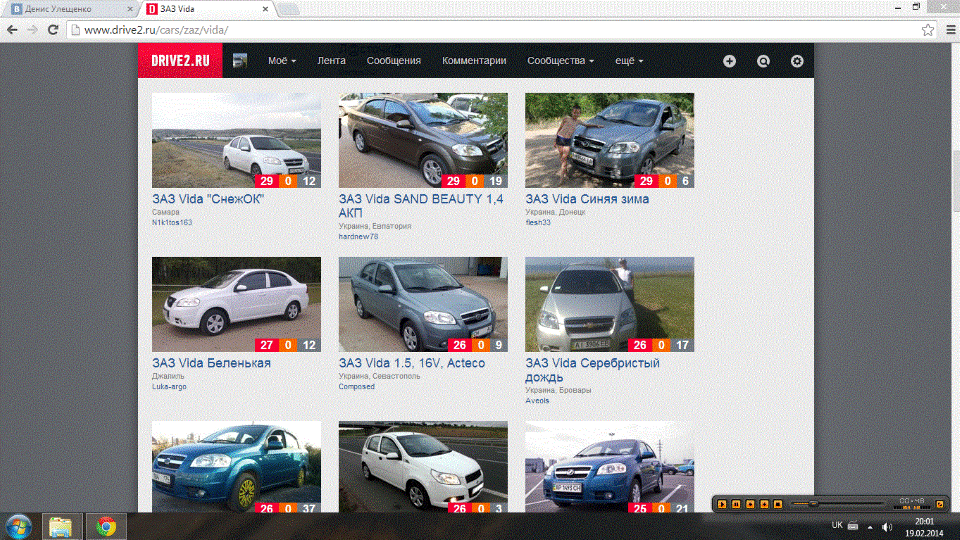Click the blue car with yellow wheels thumbnail
The height and width of the screenshot is (540, 960).
(x=236, y=467)
